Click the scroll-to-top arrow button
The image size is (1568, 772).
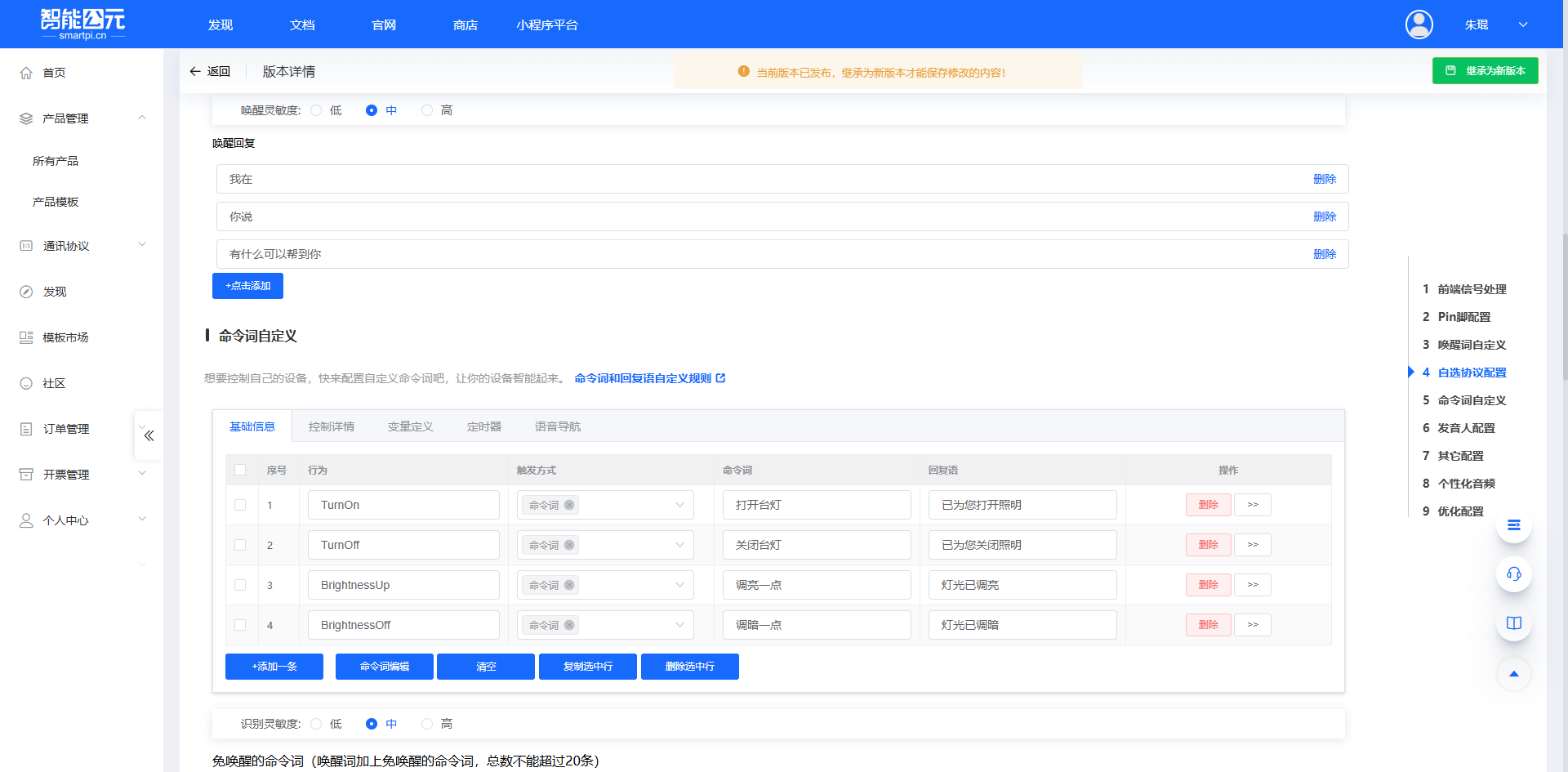pos(1513,674)
